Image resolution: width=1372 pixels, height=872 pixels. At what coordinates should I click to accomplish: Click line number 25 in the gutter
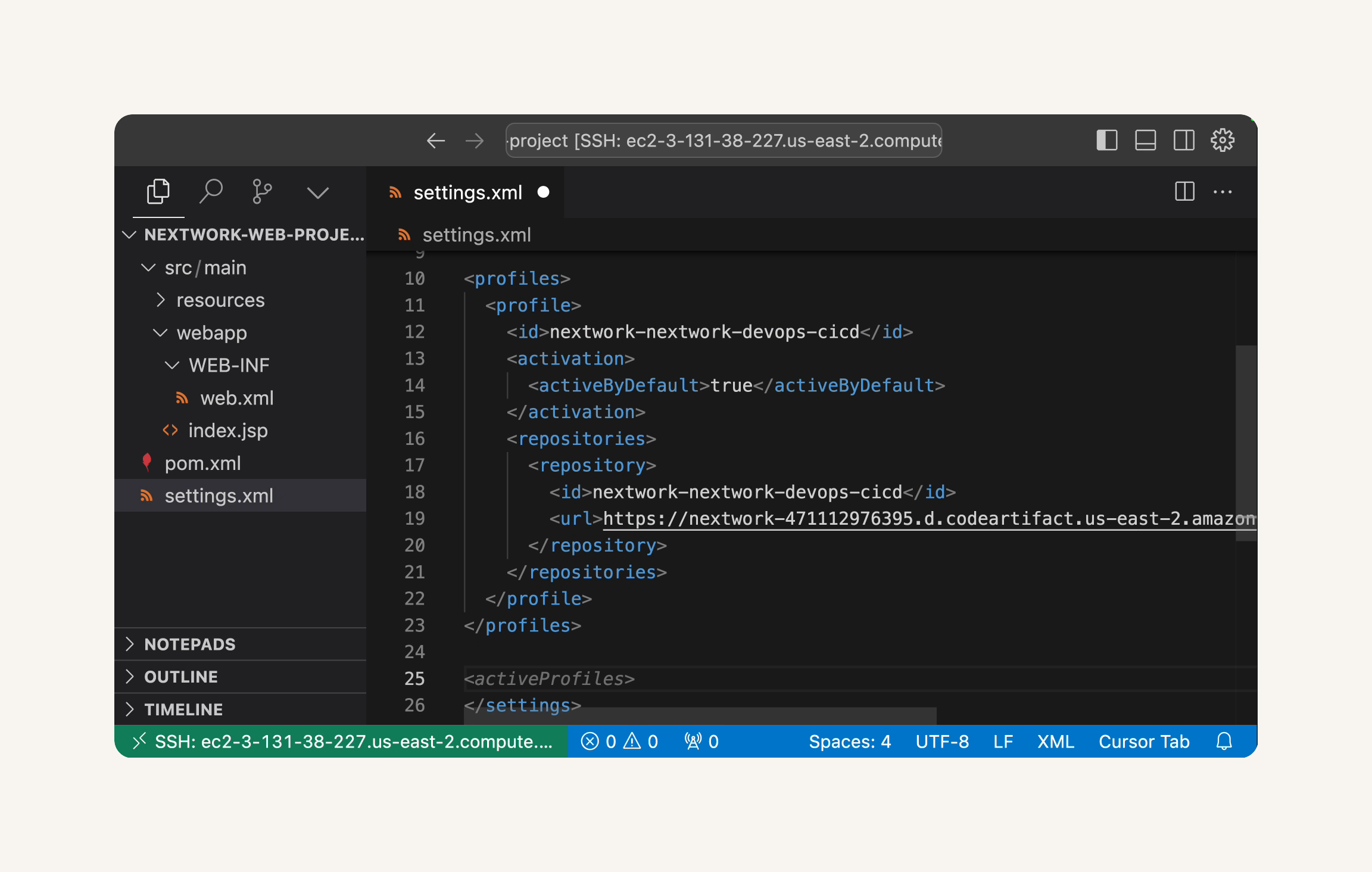(414, 678)
